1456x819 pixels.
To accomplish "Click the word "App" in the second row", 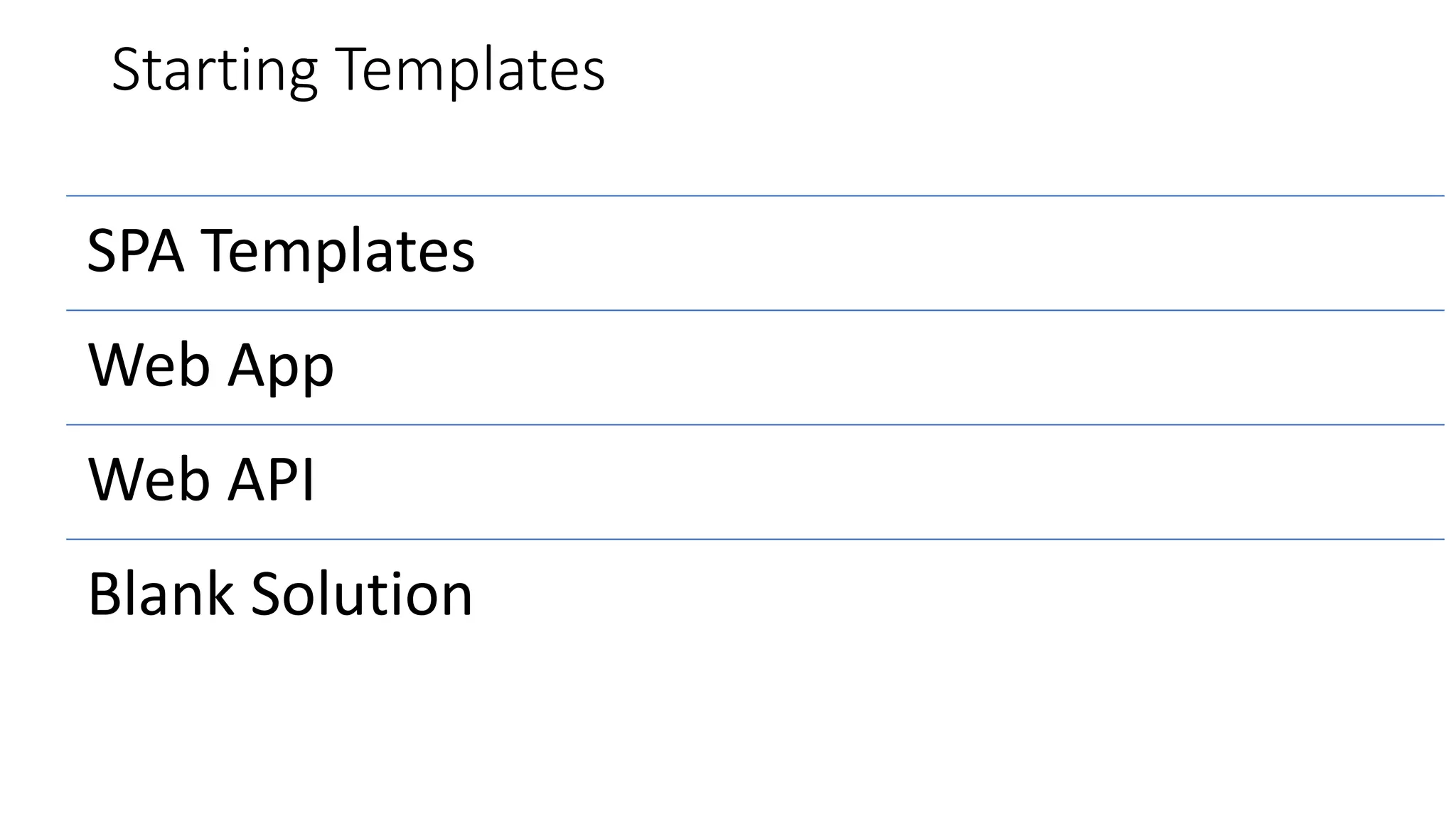I will click(281, 365).
